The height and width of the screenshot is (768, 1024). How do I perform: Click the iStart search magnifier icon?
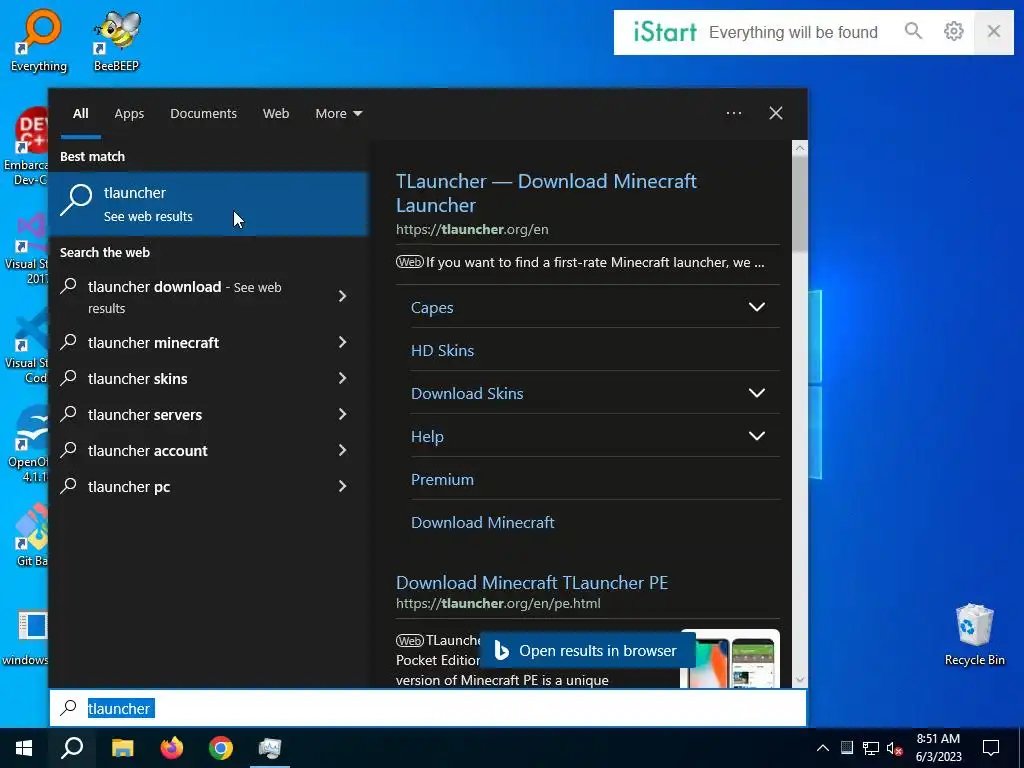[x=914, y=31]
